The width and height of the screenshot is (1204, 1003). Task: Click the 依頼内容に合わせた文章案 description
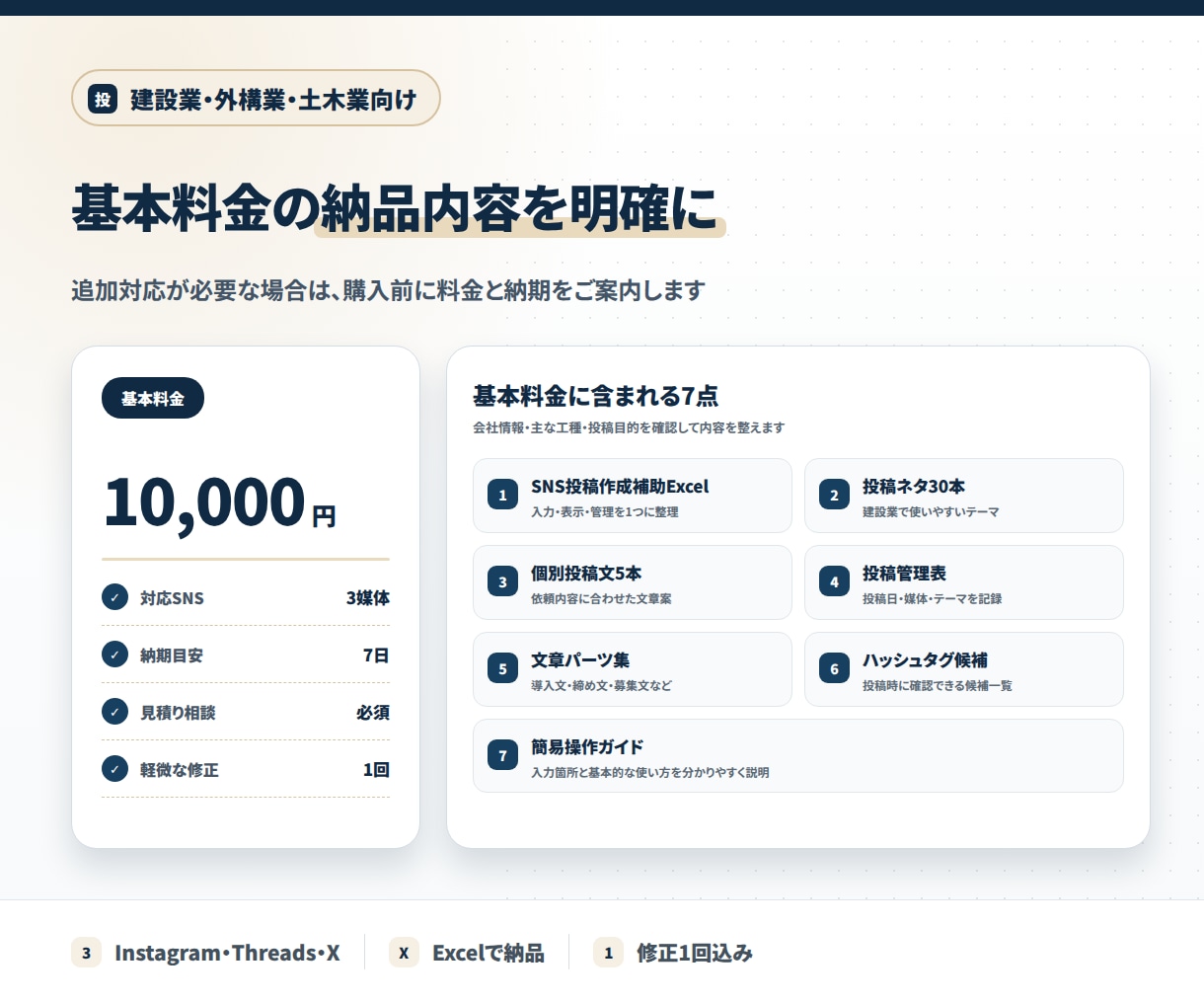point(601,599)
